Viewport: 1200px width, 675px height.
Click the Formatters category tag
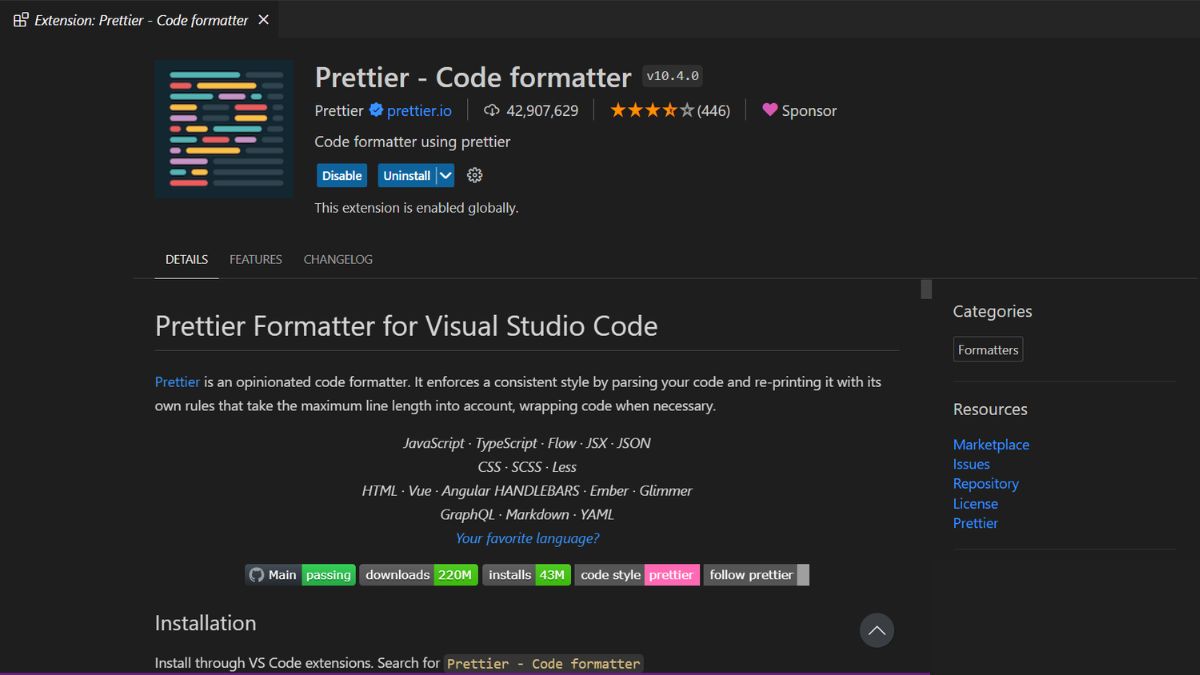click(x=987, y=349)
